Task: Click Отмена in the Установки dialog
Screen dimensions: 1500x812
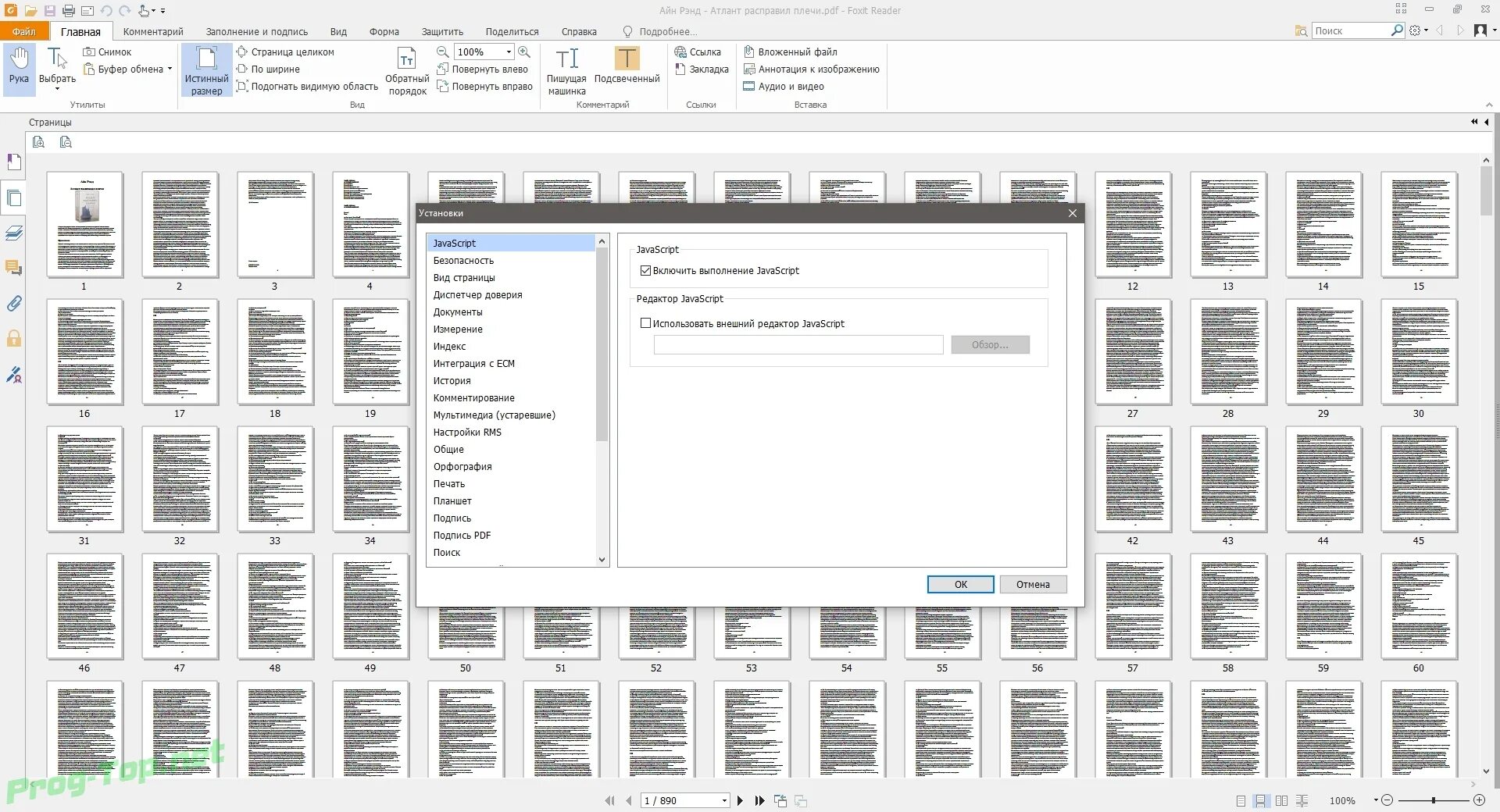Action: pos(1033,584)
